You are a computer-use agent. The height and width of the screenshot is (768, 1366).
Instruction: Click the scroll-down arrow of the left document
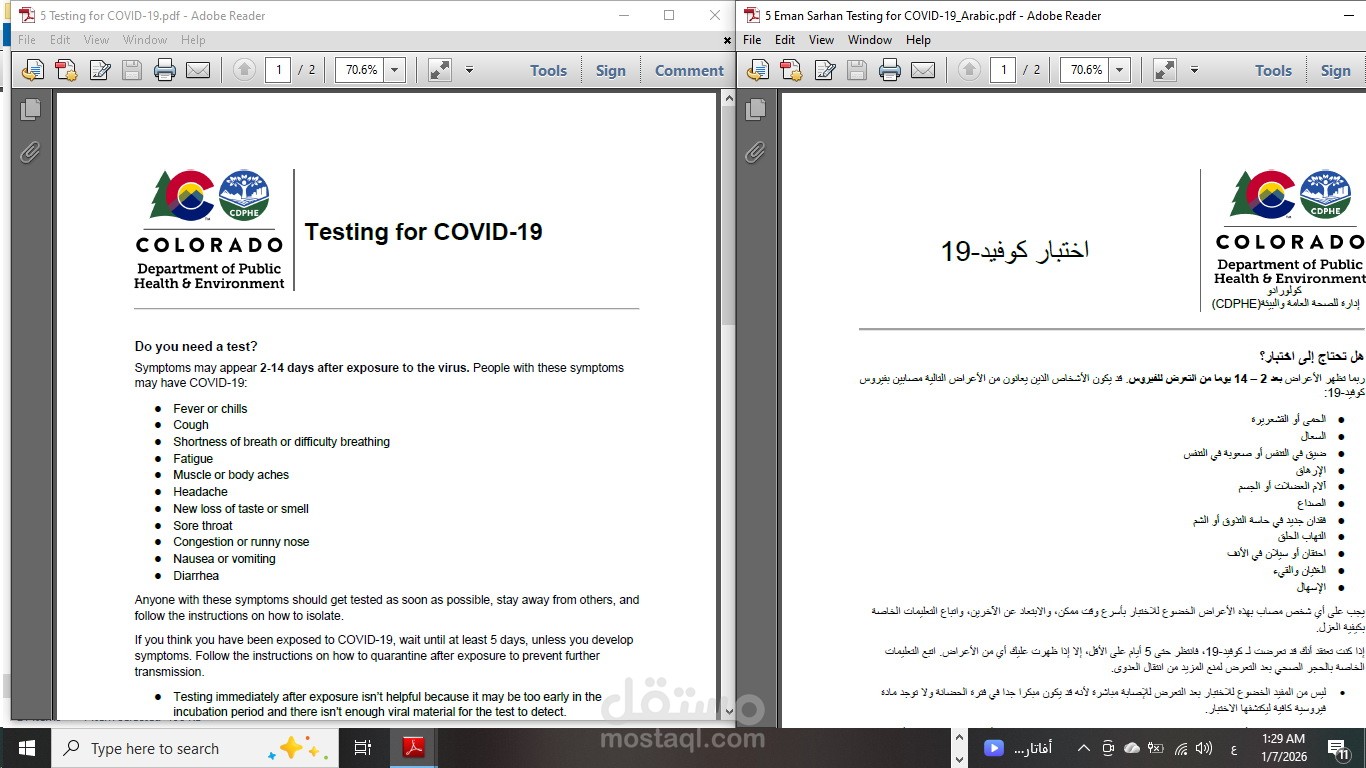point(727,712)
